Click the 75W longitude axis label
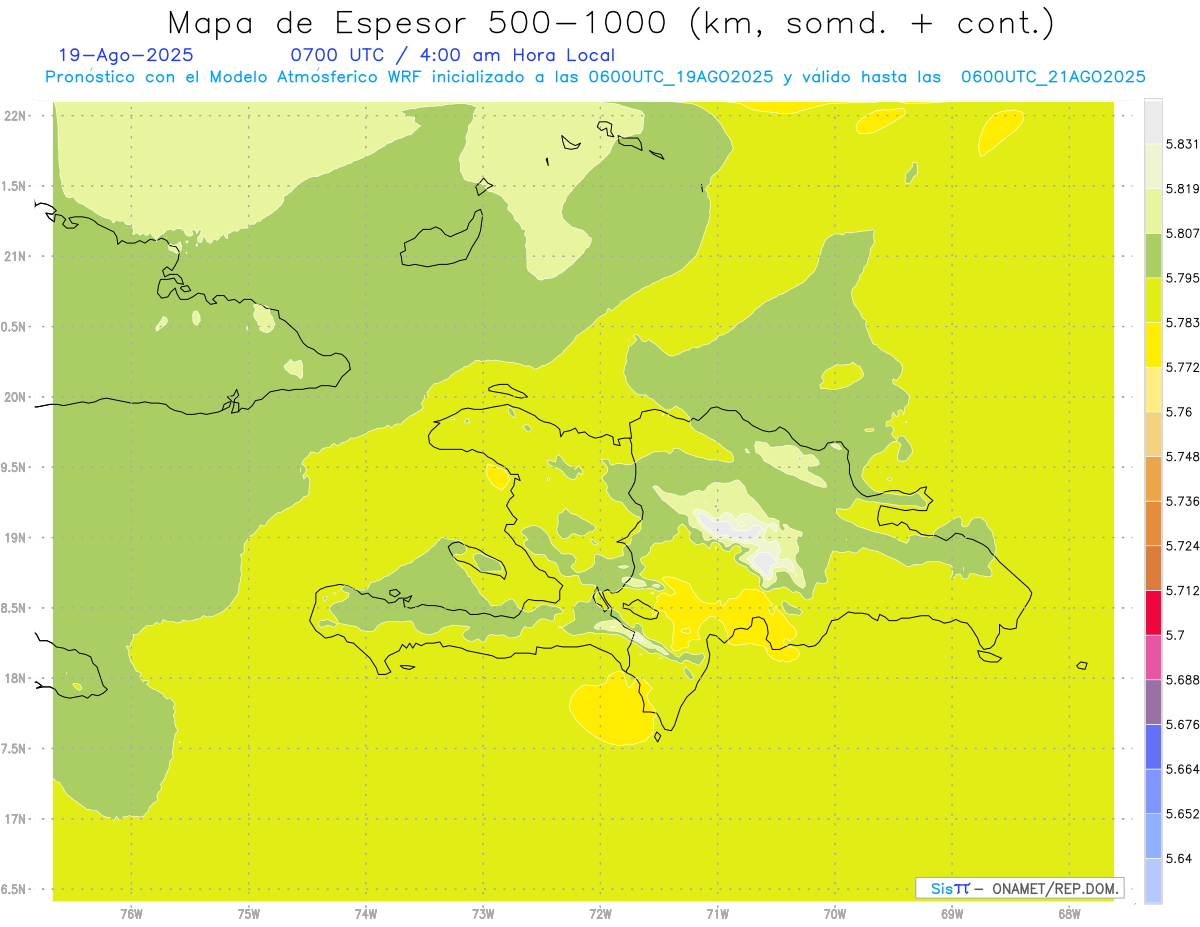 (249, 914)
